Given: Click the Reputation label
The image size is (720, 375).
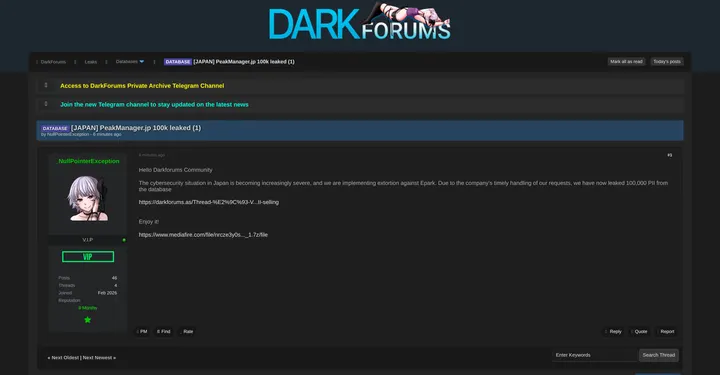Looking at the screenshot, I should click(x=69, y=300).
